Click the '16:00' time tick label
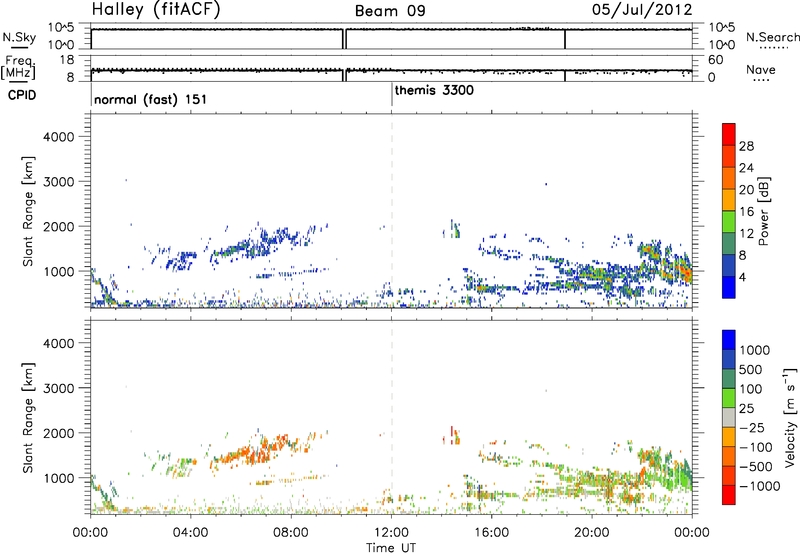This screenshot has height=554, width=800. [491, 533]
